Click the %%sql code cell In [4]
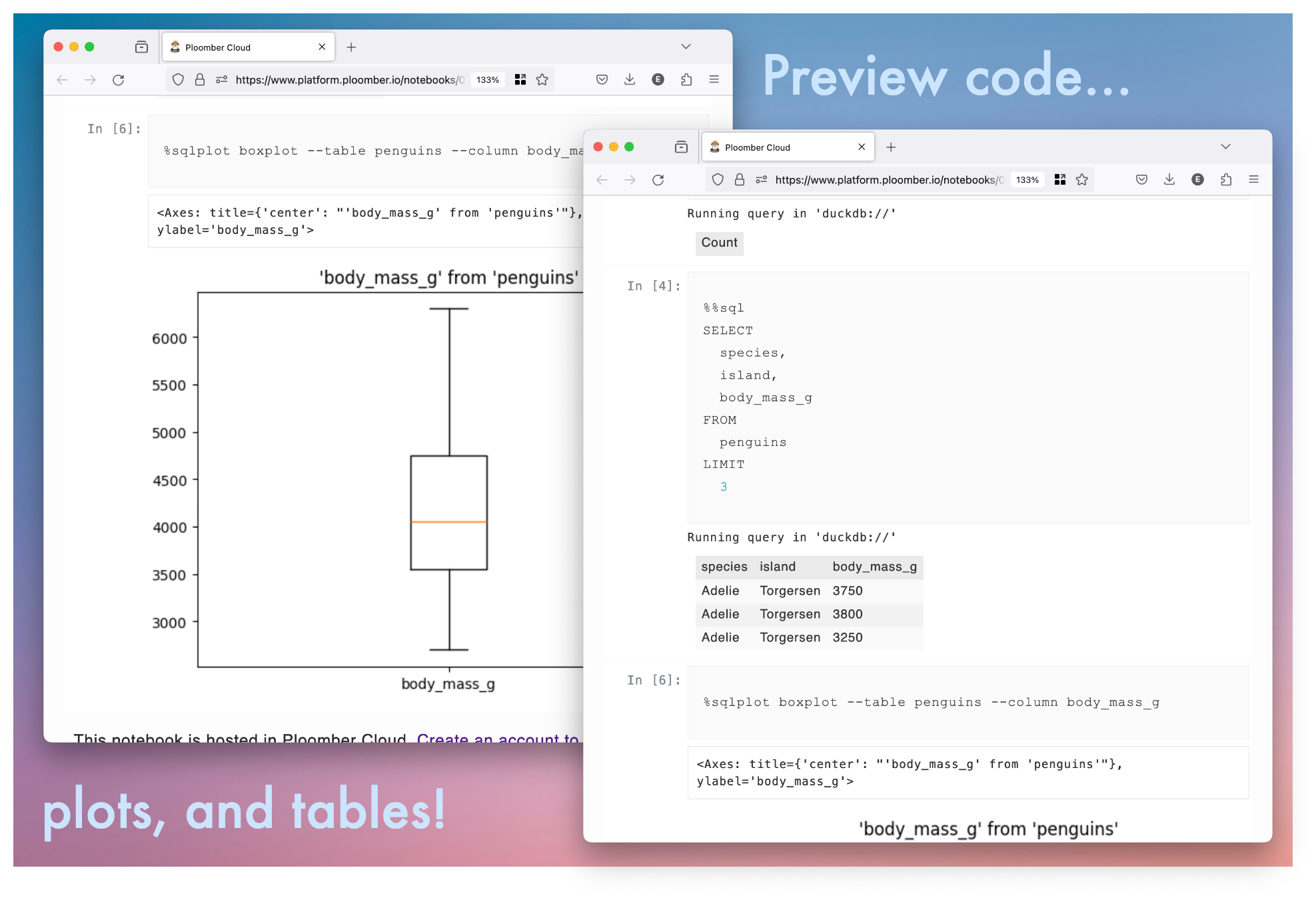Viewport: 1316px width, 900px height. 968,397
